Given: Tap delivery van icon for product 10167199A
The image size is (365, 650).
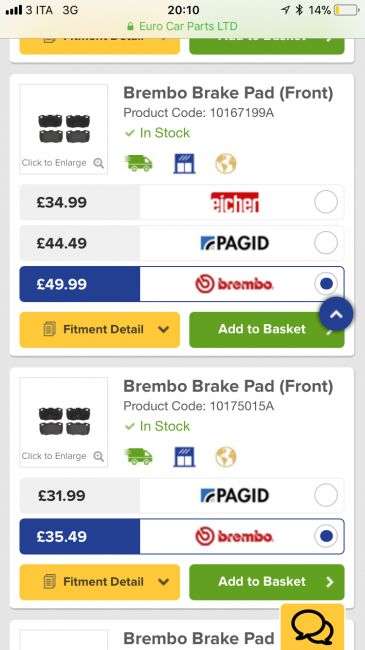Looking at the screenshot, I should coord(139,163).
